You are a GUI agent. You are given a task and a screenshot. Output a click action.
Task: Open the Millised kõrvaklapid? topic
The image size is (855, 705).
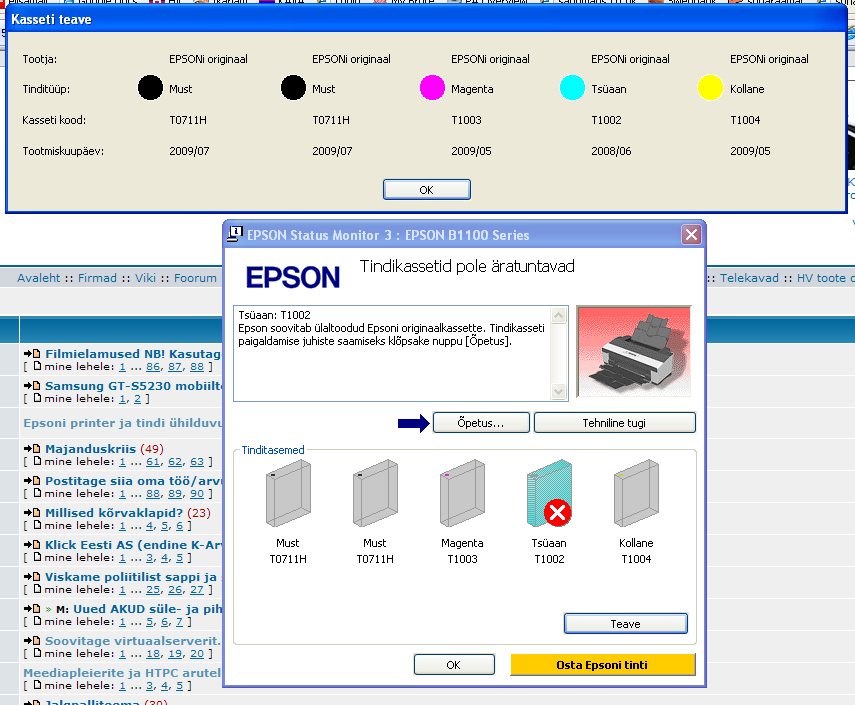(114, 513)
